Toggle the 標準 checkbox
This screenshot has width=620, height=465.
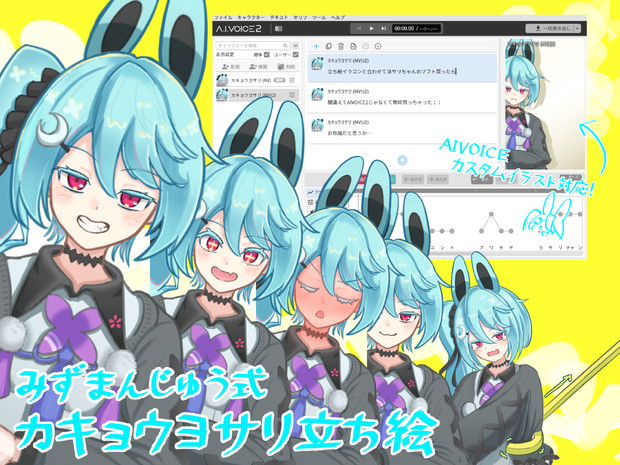tap(267, 55)
